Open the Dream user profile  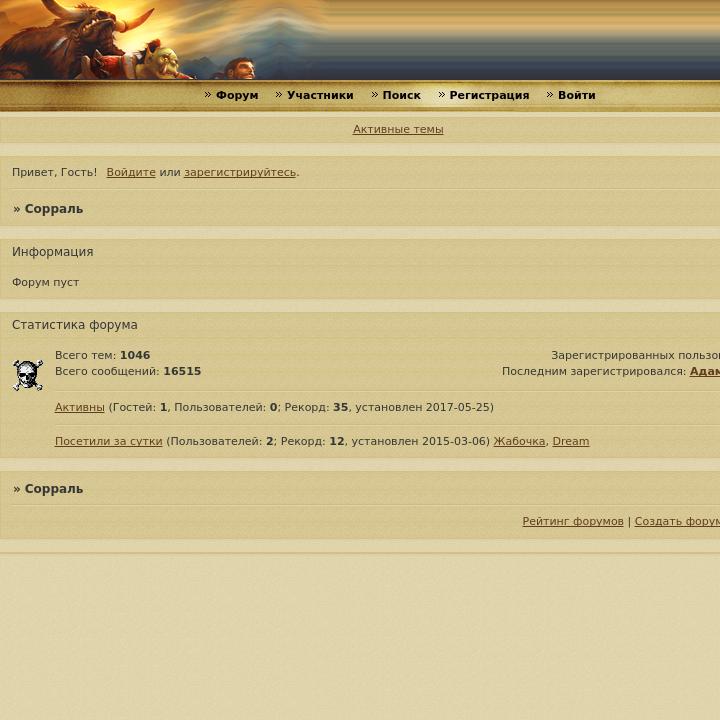coord(570,441)
